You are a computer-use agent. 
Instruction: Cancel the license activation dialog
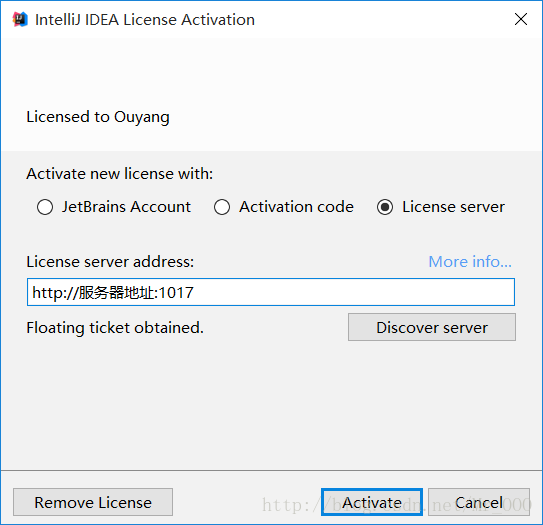479,502
